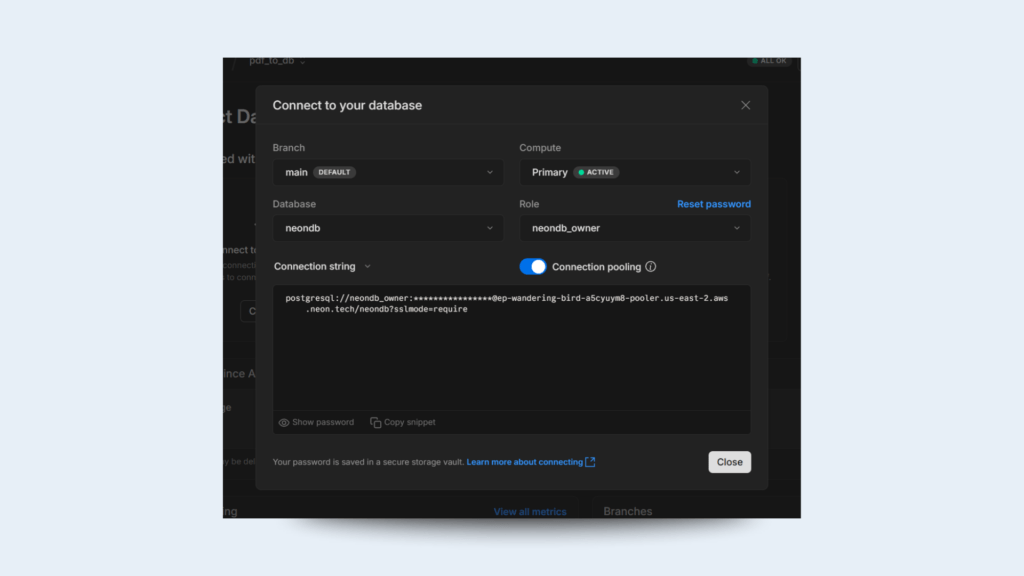Screen dimensions: 1024x576
Task: Click the eye icon to show password
Action: point(284,423)
